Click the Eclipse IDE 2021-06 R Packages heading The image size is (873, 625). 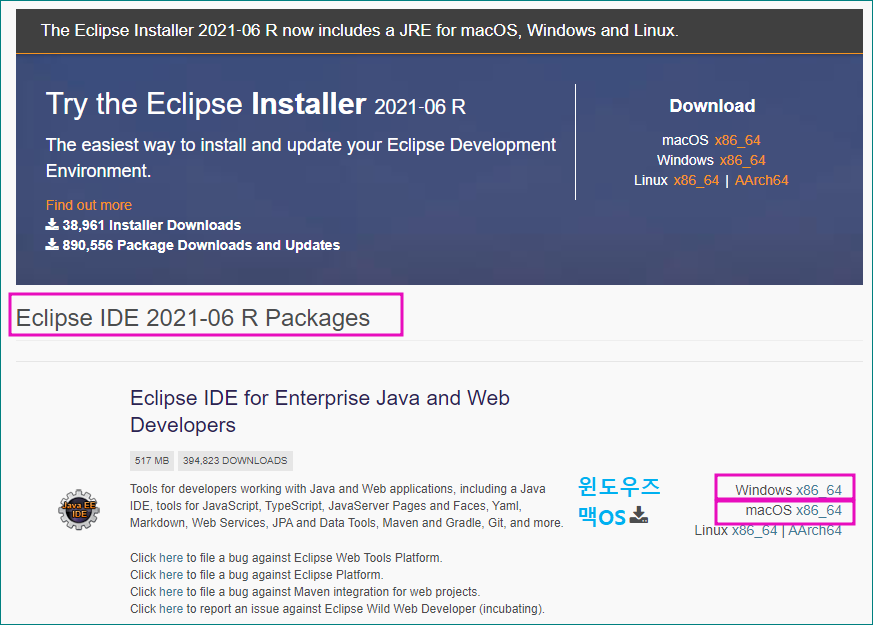[x=193, y=318]
